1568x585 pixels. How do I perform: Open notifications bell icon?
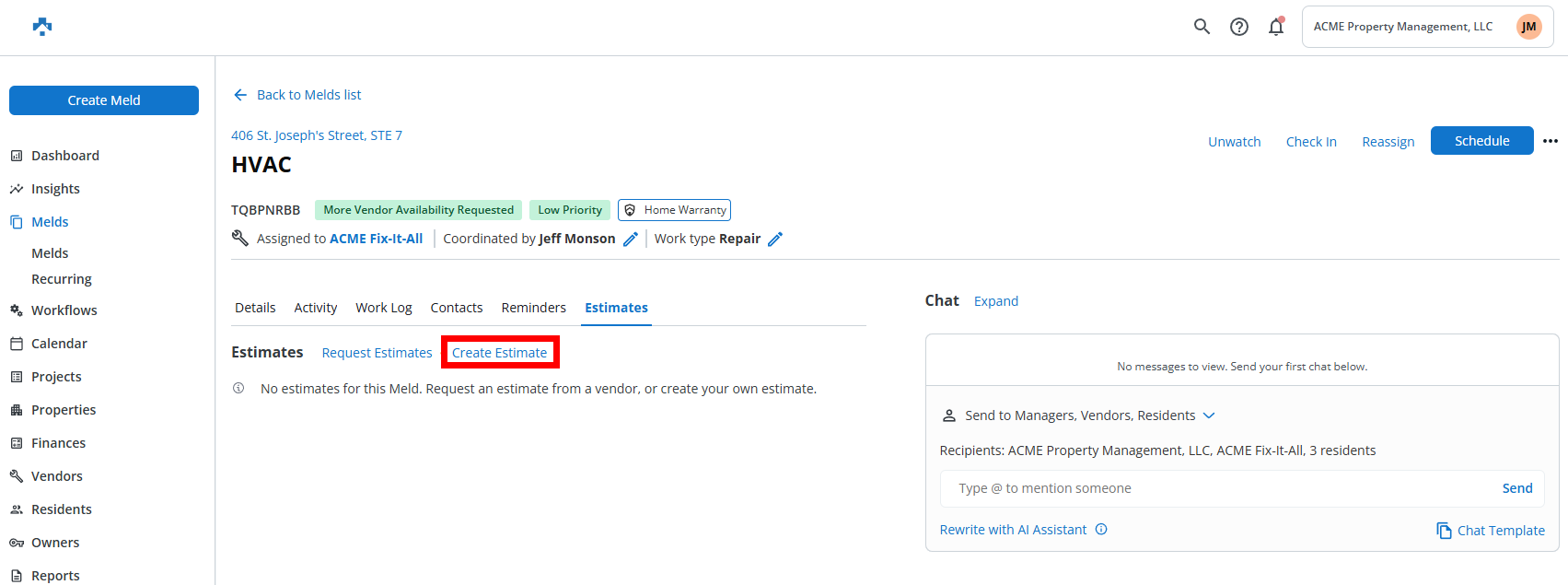(x=1276, y=27)
